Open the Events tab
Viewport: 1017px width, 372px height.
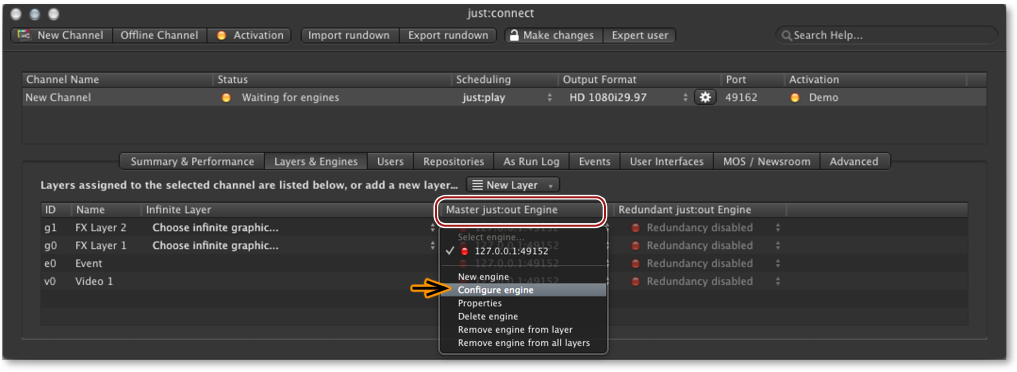tap(594, 161)
